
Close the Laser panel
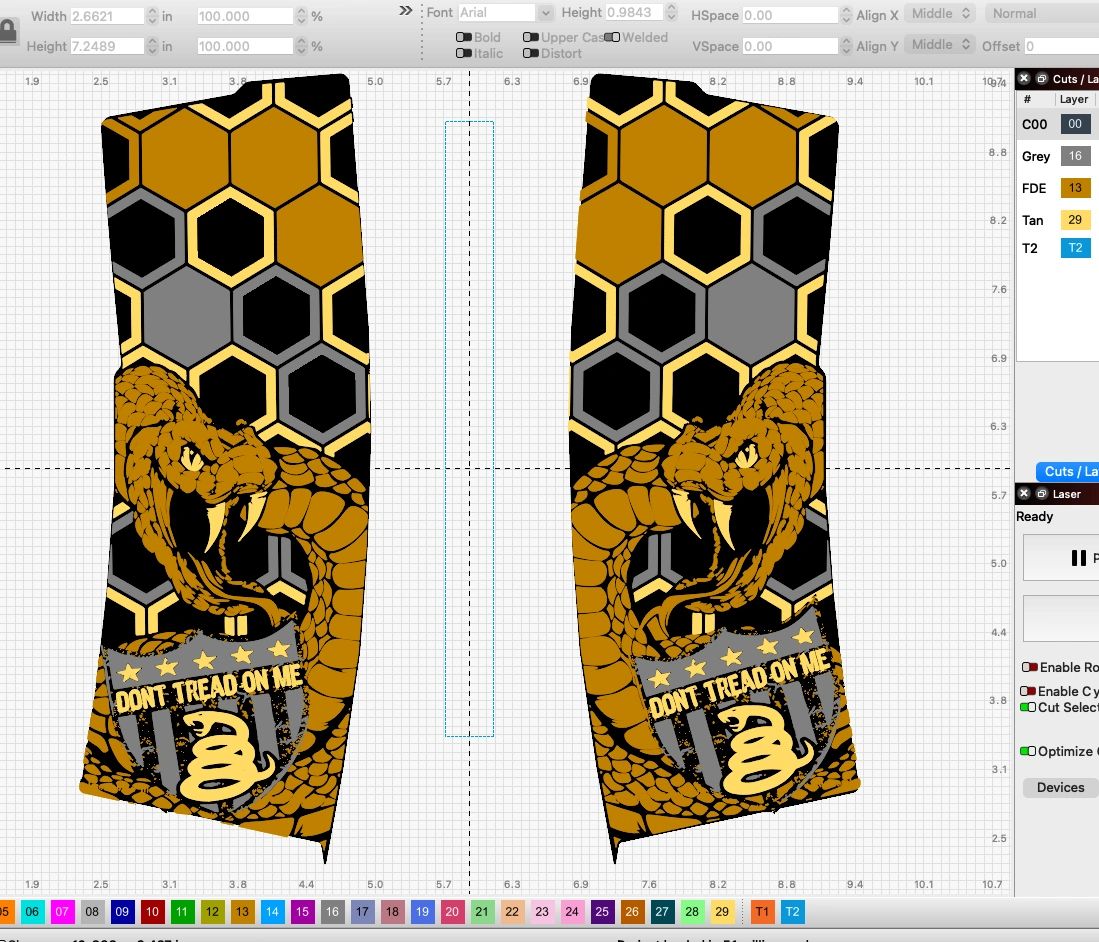(1024, 494)
